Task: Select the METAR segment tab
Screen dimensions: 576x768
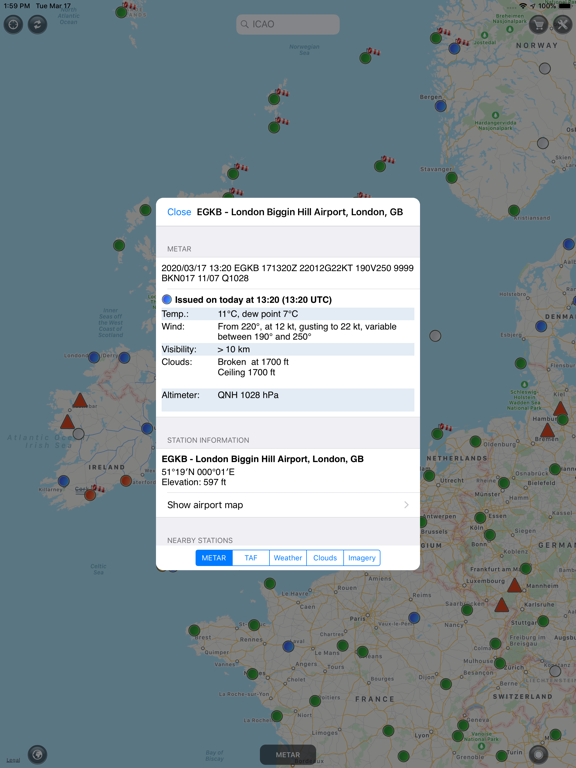Action: 214,558
